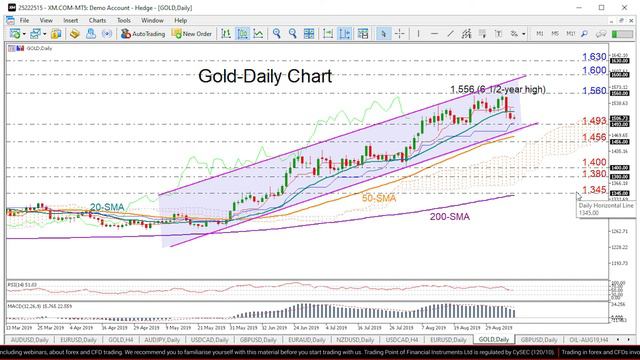Select the text label tool
This screenshot has width=640, height=360.
[x=498, y=34]
